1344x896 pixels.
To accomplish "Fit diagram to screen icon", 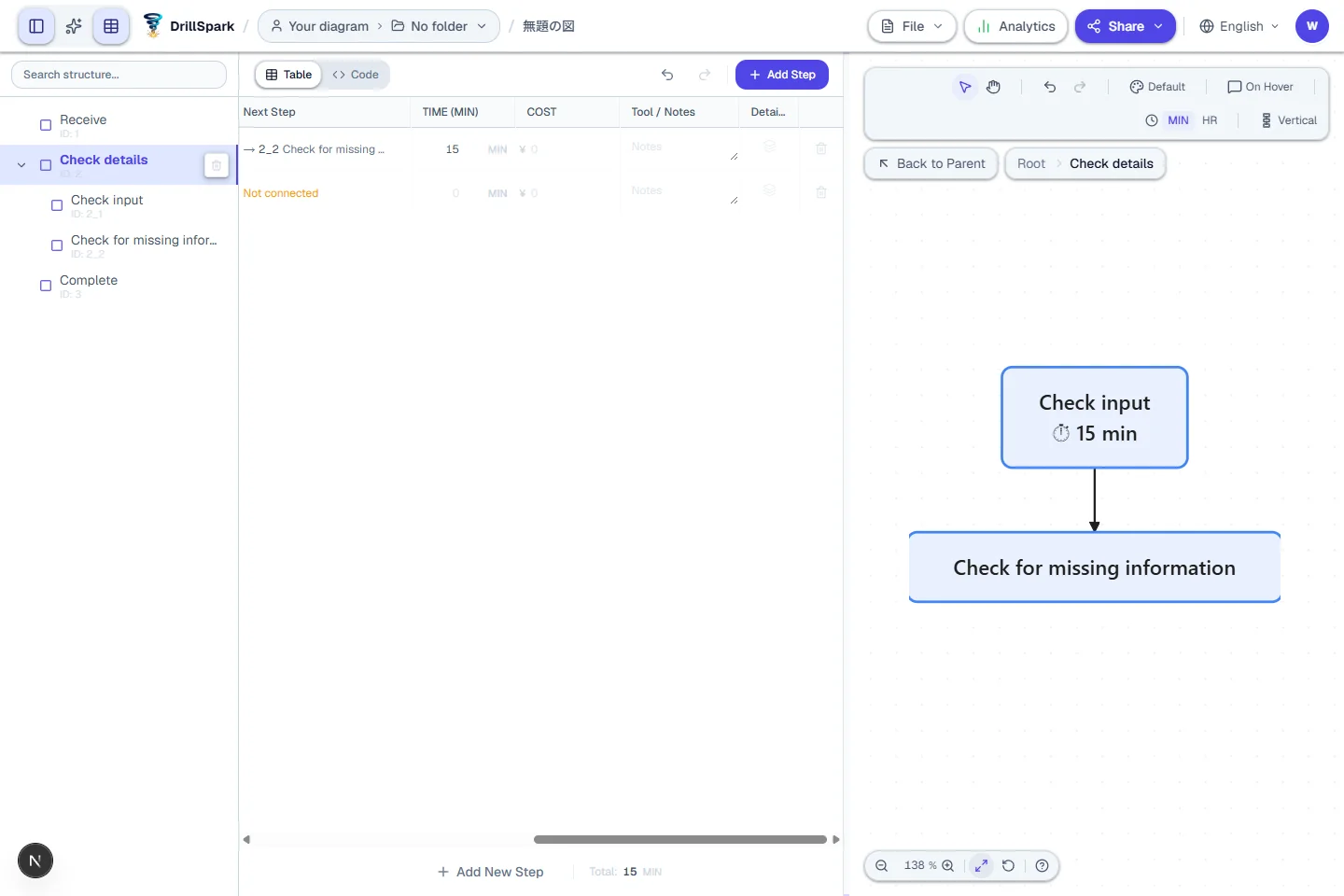I will pyautogui.click(x=981, y=865).
